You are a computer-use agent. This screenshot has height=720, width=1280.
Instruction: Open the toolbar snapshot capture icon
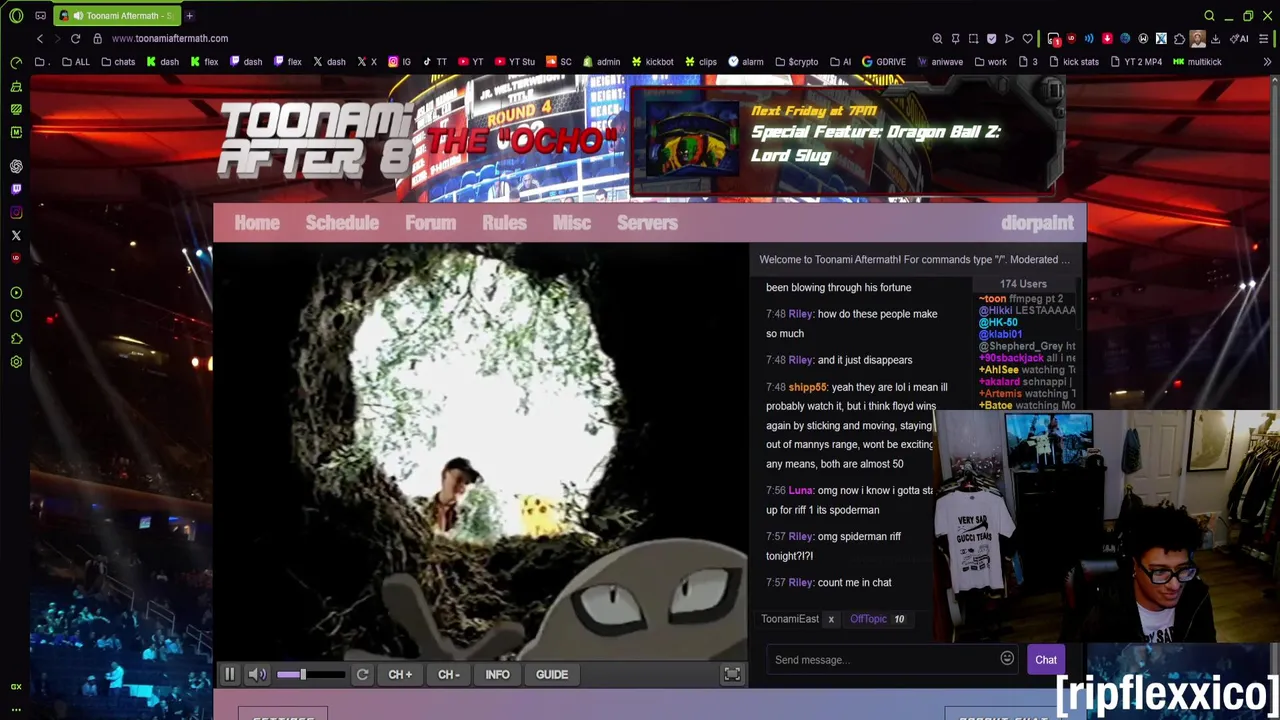click(x=973, y=38)
